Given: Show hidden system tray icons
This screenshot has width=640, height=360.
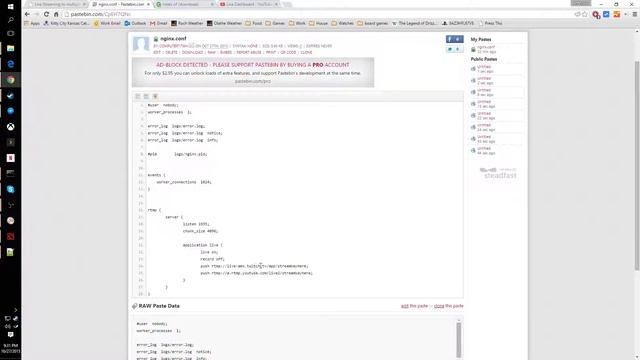Looking at the screenshot, I should tap(16, 310).
